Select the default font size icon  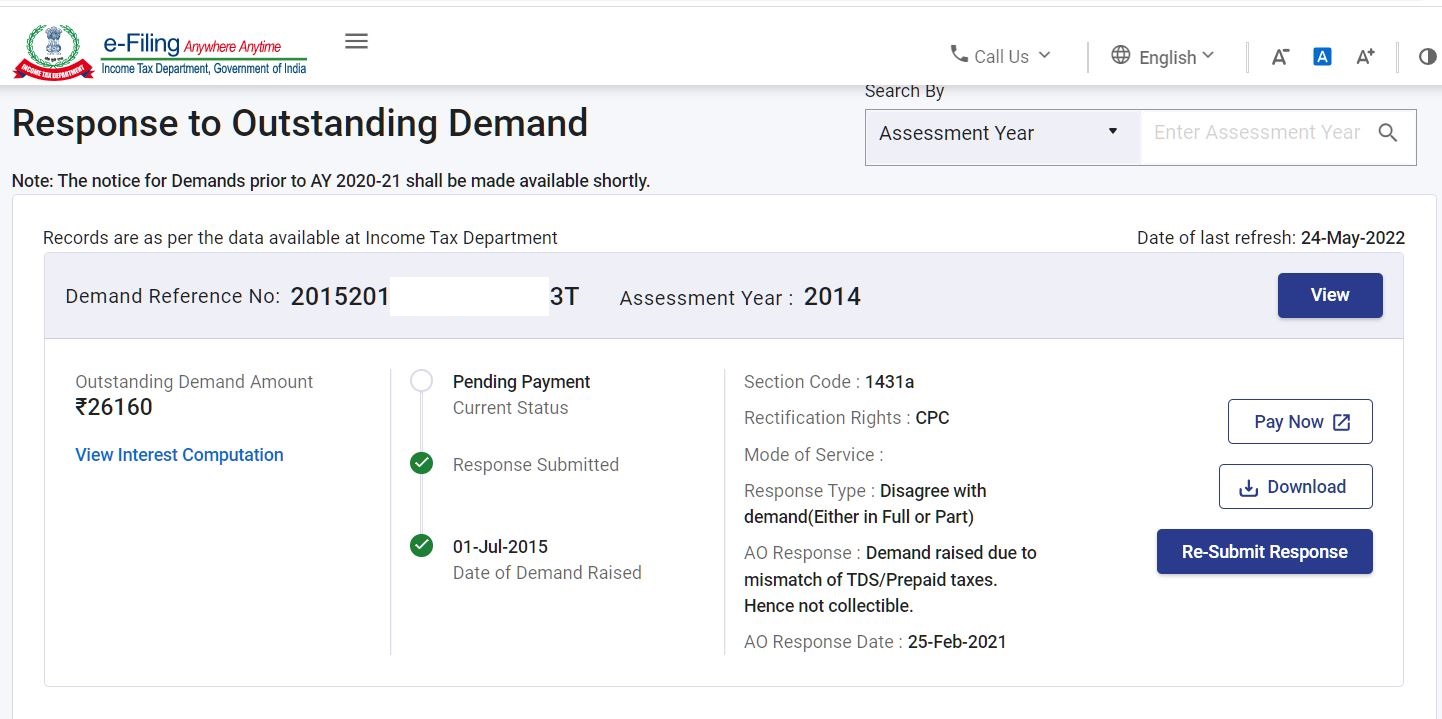pos(1322,57)
